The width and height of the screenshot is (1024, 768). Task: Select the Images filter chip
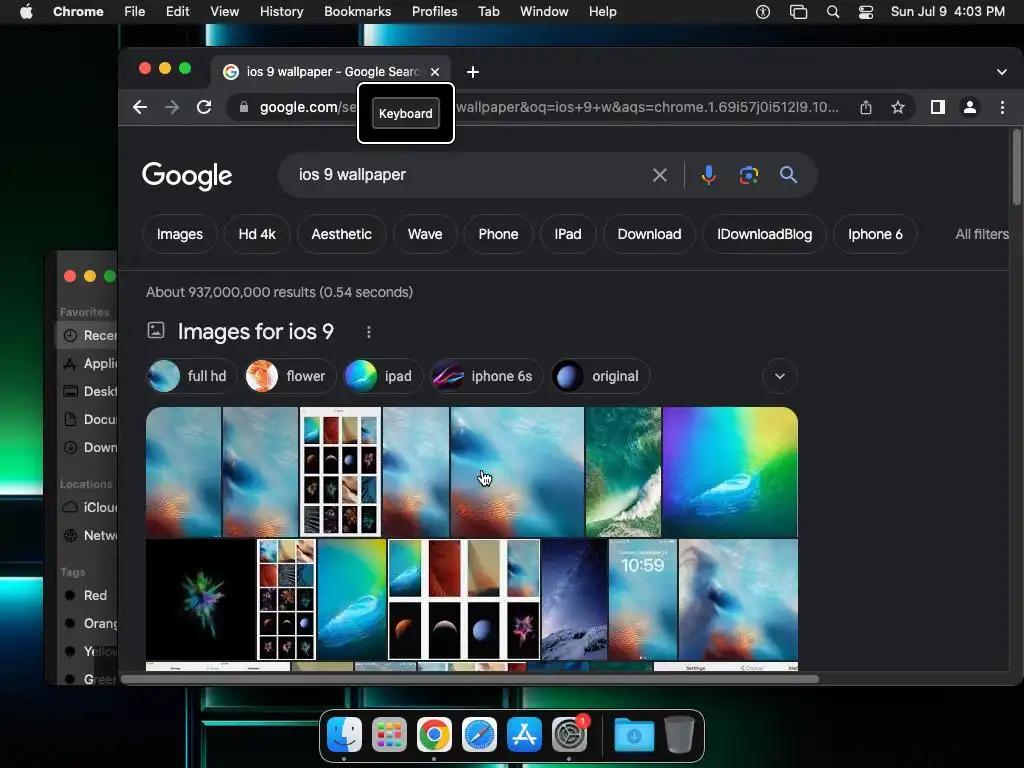click(x=180, y=234)
